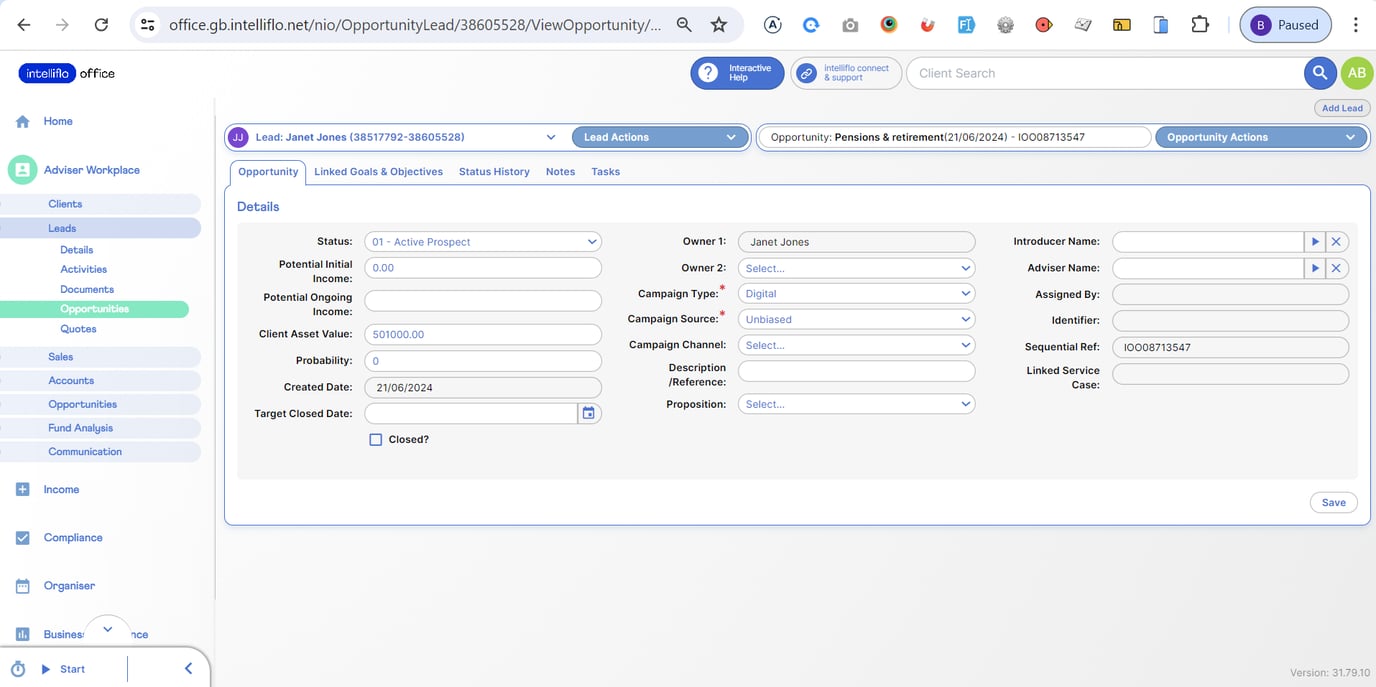Viewport: 1376px width, 687px height.
Task: Enable the Closed? checkbox
Action: tap(375, 439)
